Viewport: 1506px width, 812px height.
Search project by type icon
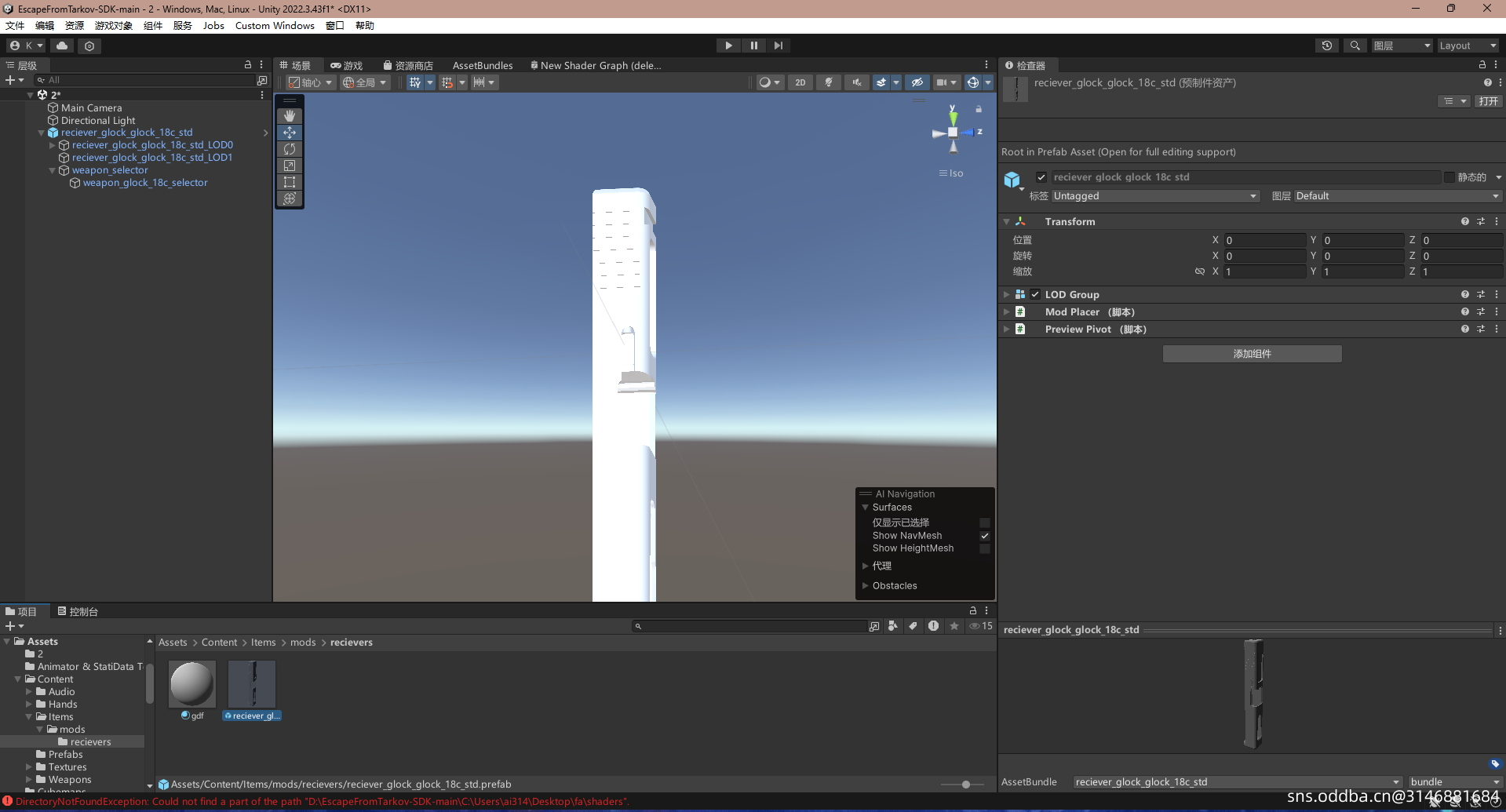click(x=892, y=626)
